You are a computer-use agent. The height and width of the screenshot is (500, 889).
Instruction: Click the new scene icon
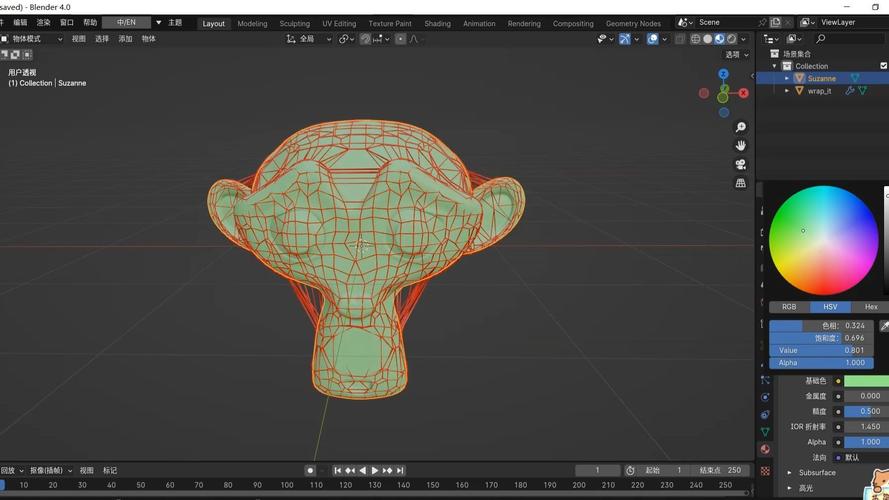click(776, 22)
